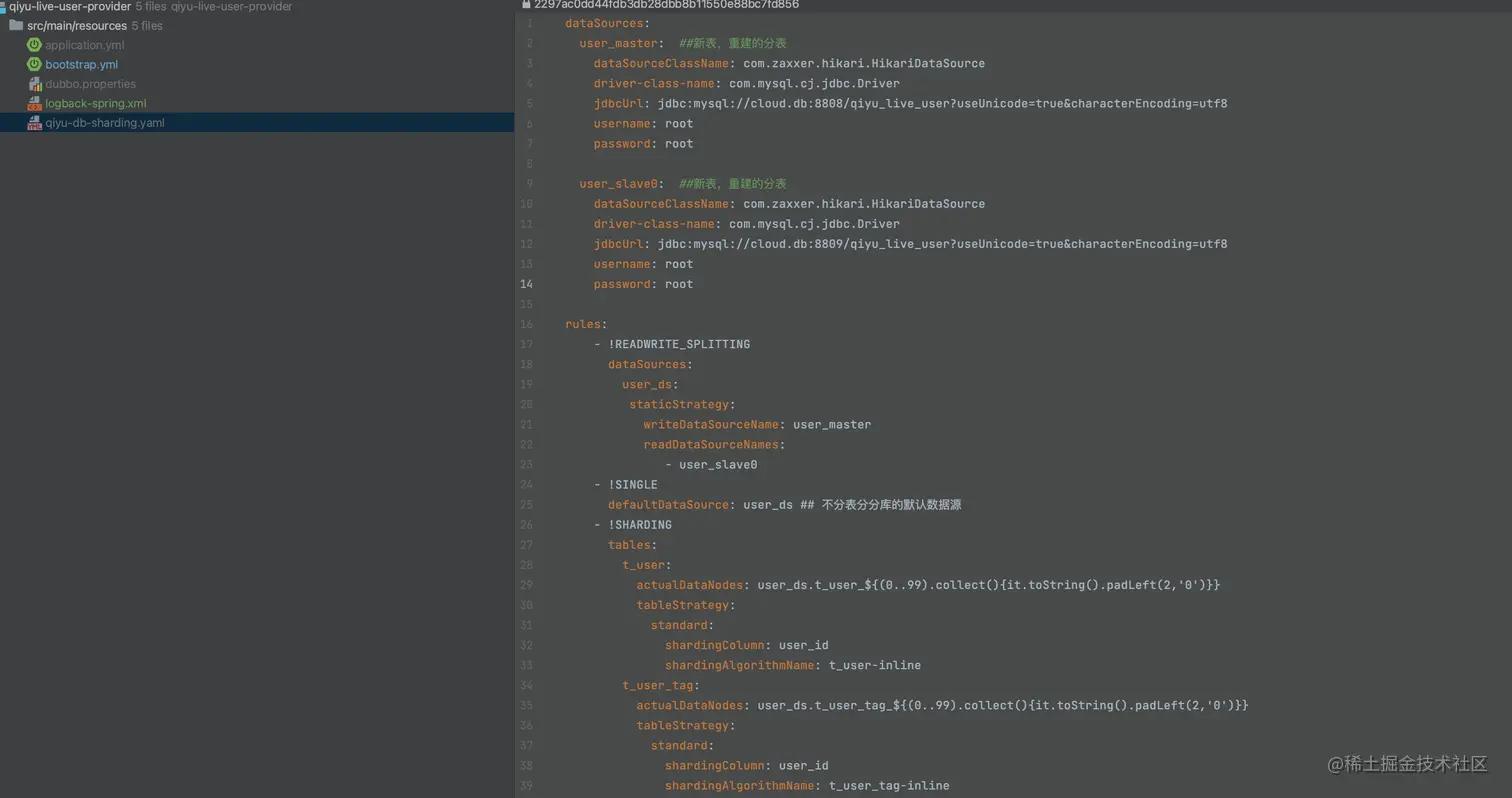This screenshot has width=1512, height=798.
Task: Click the application.yml Spring leaf icon
Action: (x=34, y=45)
